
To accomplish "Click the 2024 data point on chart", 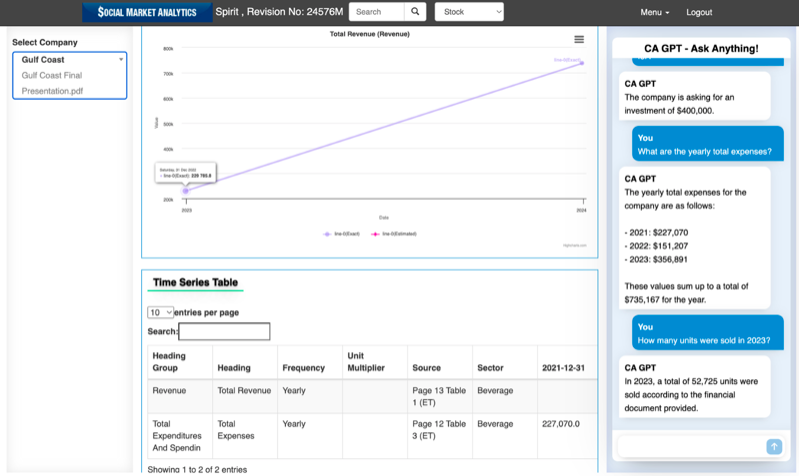I will (x=581, y=63).
